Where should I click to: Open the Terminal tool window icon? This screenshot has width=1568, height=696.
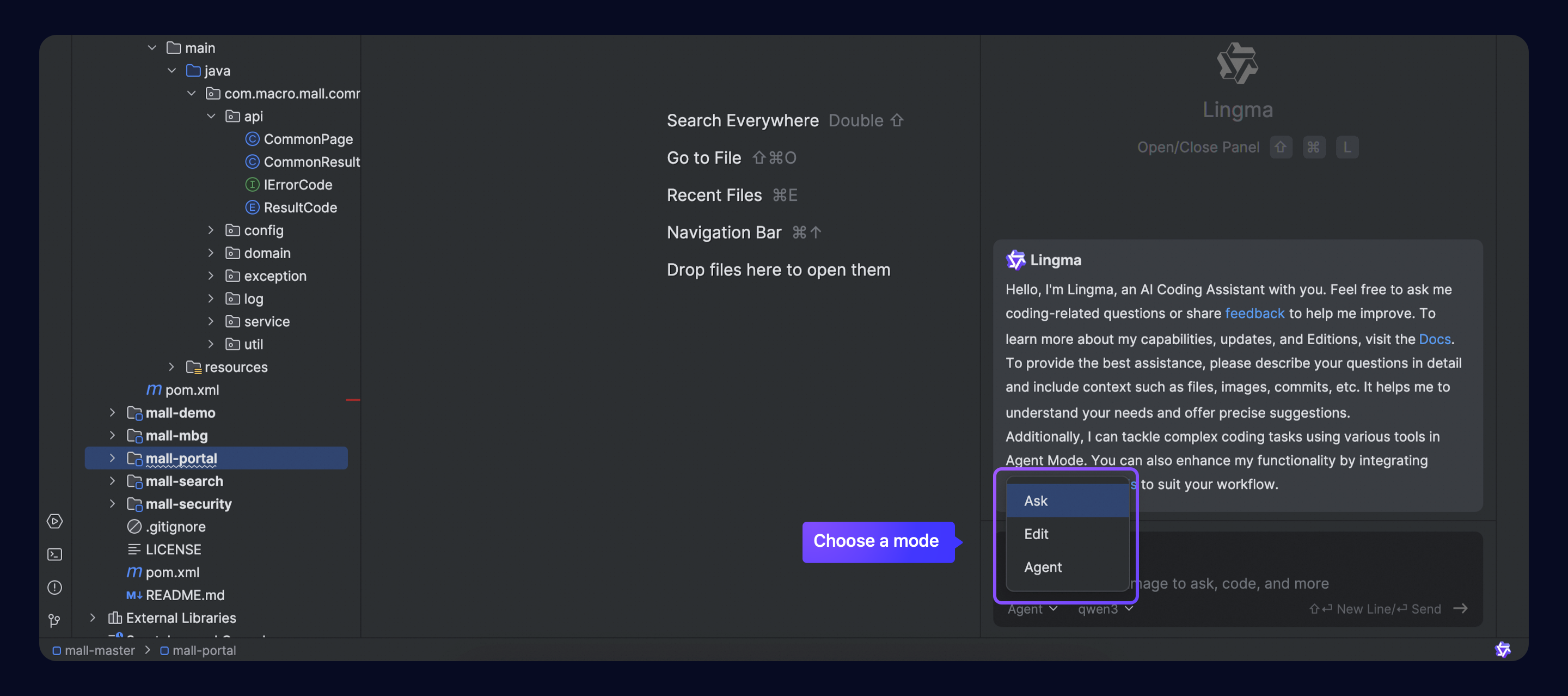pyautogui.click(x=55, y=554)
